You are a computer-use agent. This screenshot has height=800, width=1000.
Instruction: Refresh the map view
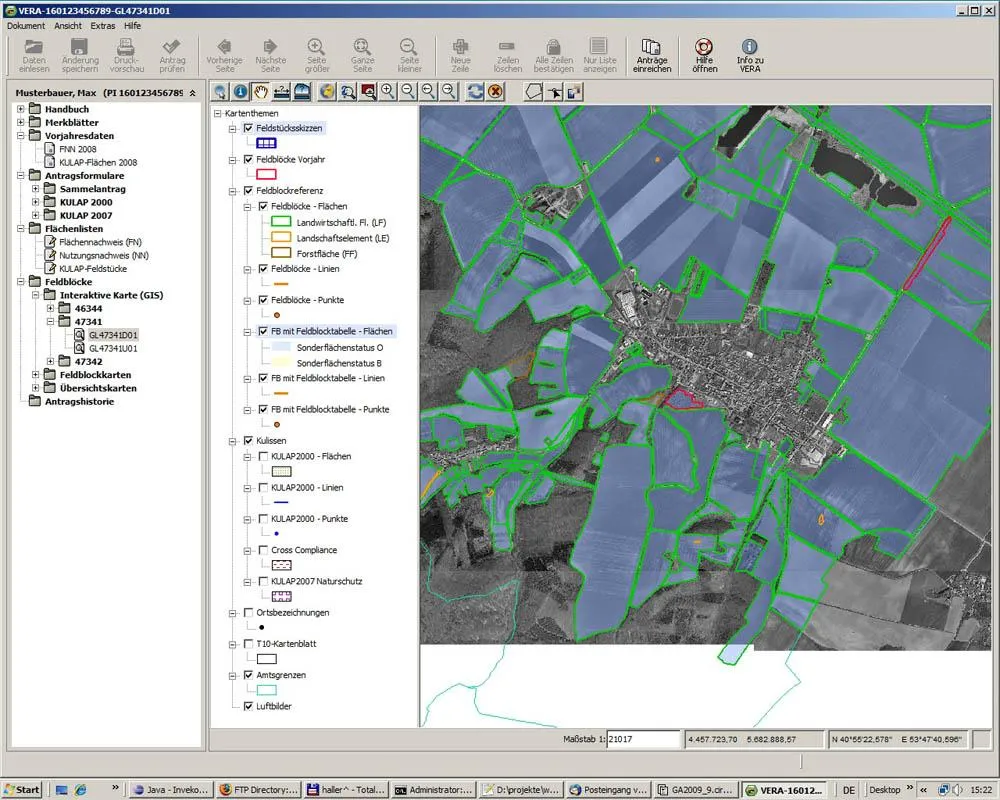pos(474,92)
